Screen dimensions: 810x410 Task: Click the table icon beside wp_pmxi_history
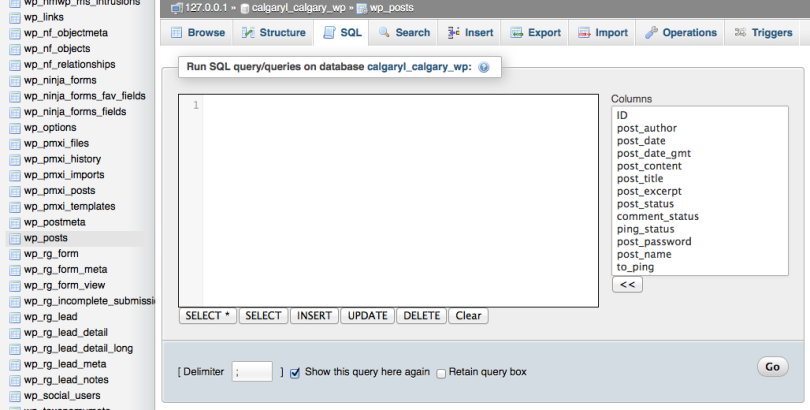click(x=15, y=160)
